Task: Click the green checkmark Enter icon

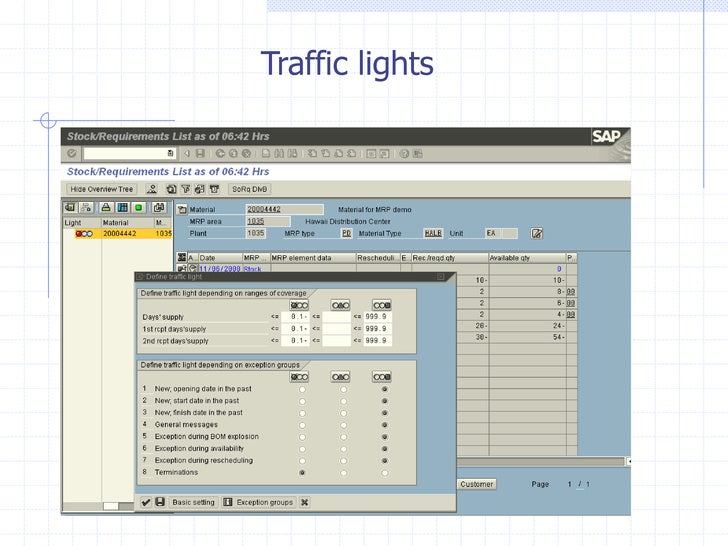Action: [x=72, y=153]
